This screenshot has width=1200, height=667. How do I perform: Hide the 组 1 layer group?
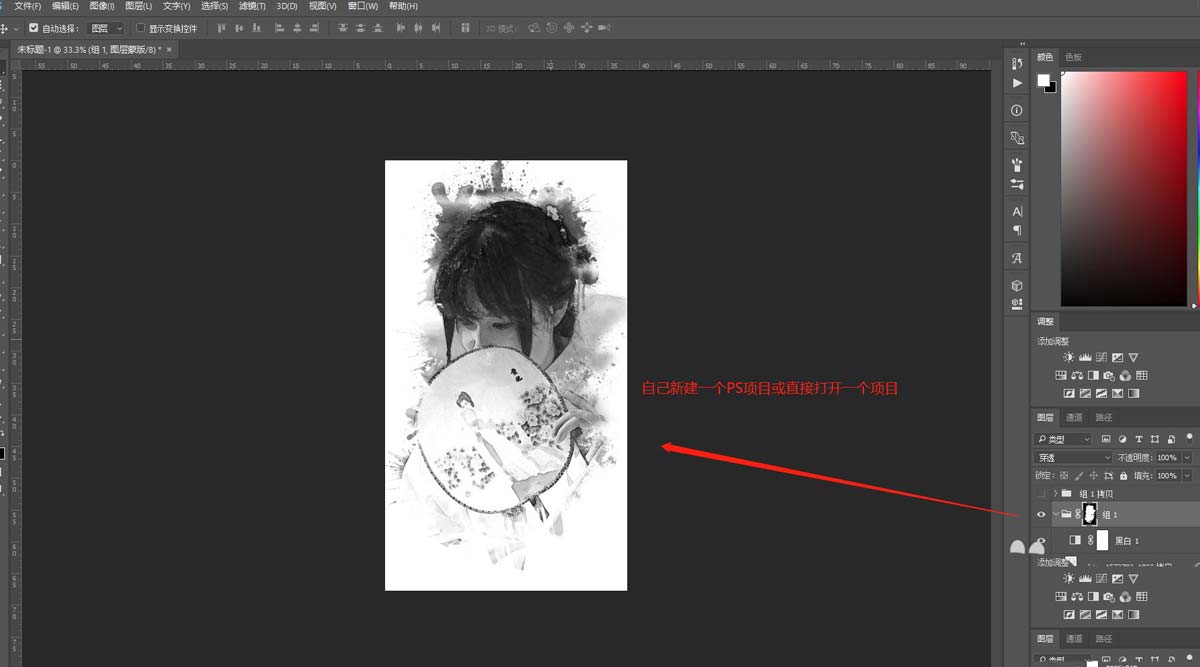[1041, 514]
